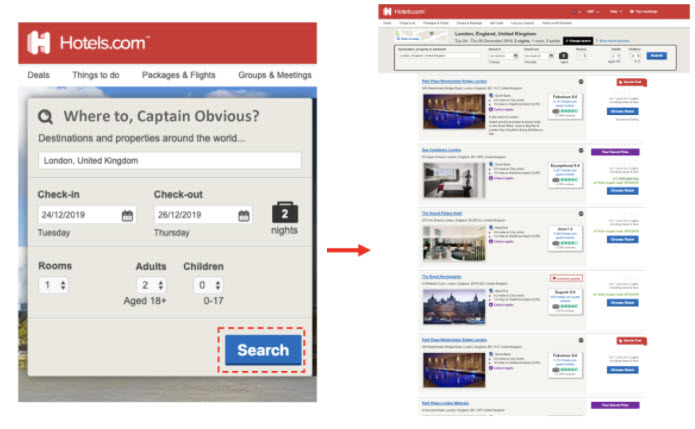Open The Strand Palace Hotel link
Viewport: 695px width, 429px height.
442,214
